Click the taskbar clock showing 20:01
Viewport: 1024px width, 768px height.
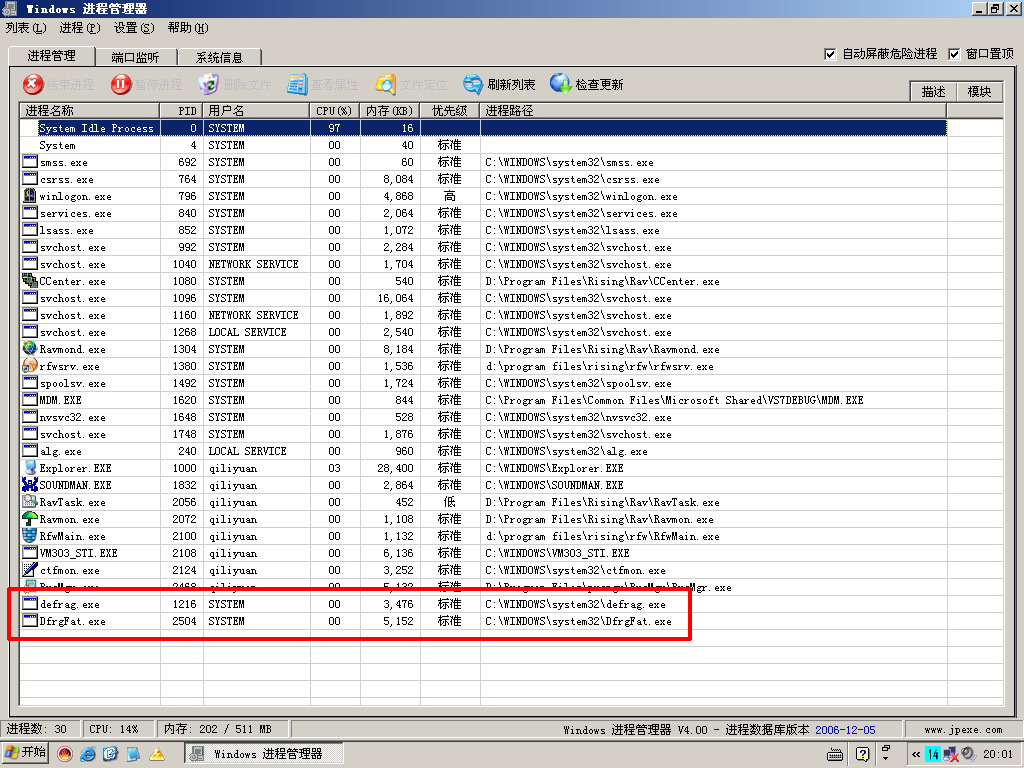coord(998,754)
